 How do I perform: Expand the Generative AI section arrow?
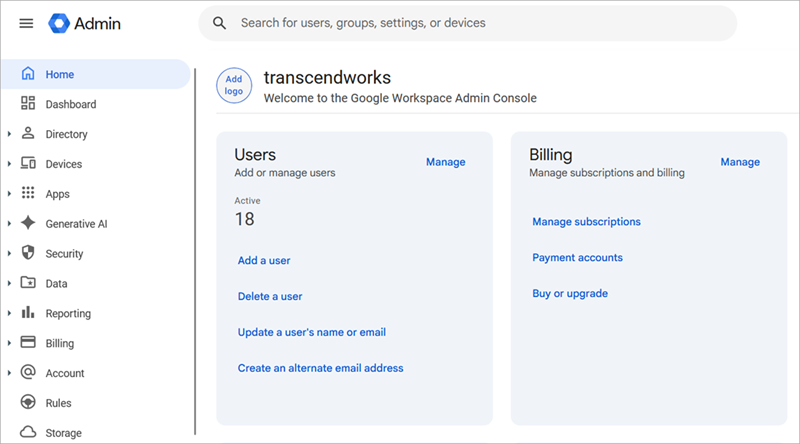click(9, 224)
